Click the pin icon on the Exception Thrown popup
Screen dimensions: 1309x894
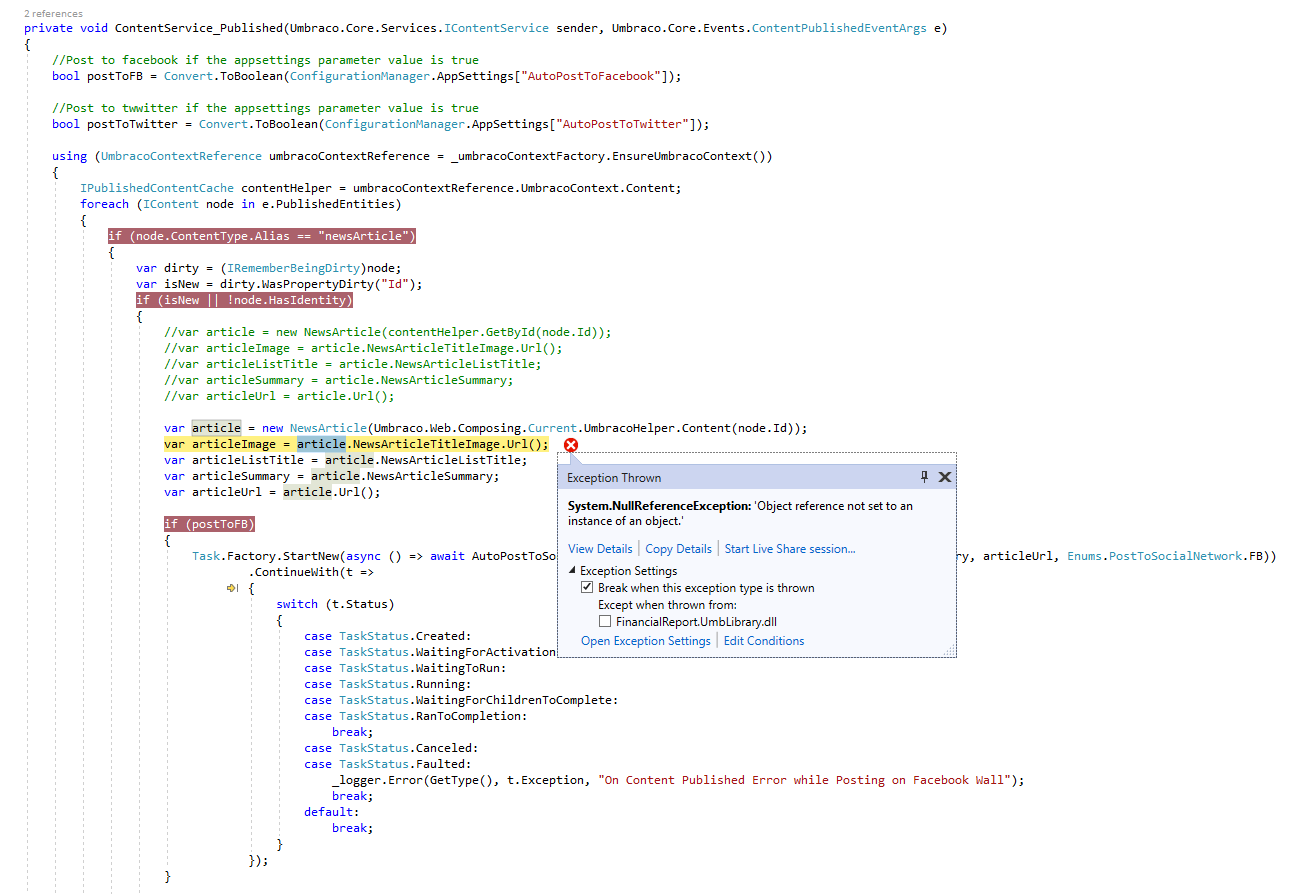click(x=924, y=477)
